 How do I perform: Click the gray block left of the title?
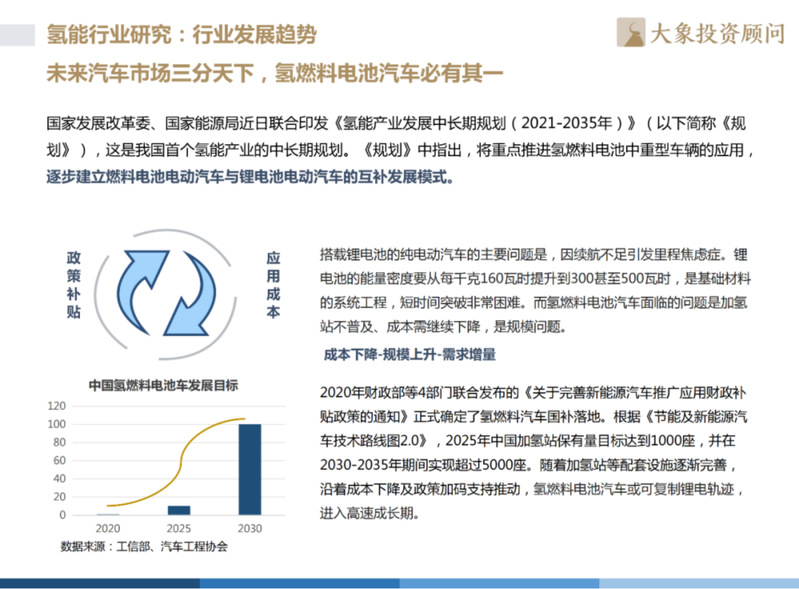click(x=20, y=35)
